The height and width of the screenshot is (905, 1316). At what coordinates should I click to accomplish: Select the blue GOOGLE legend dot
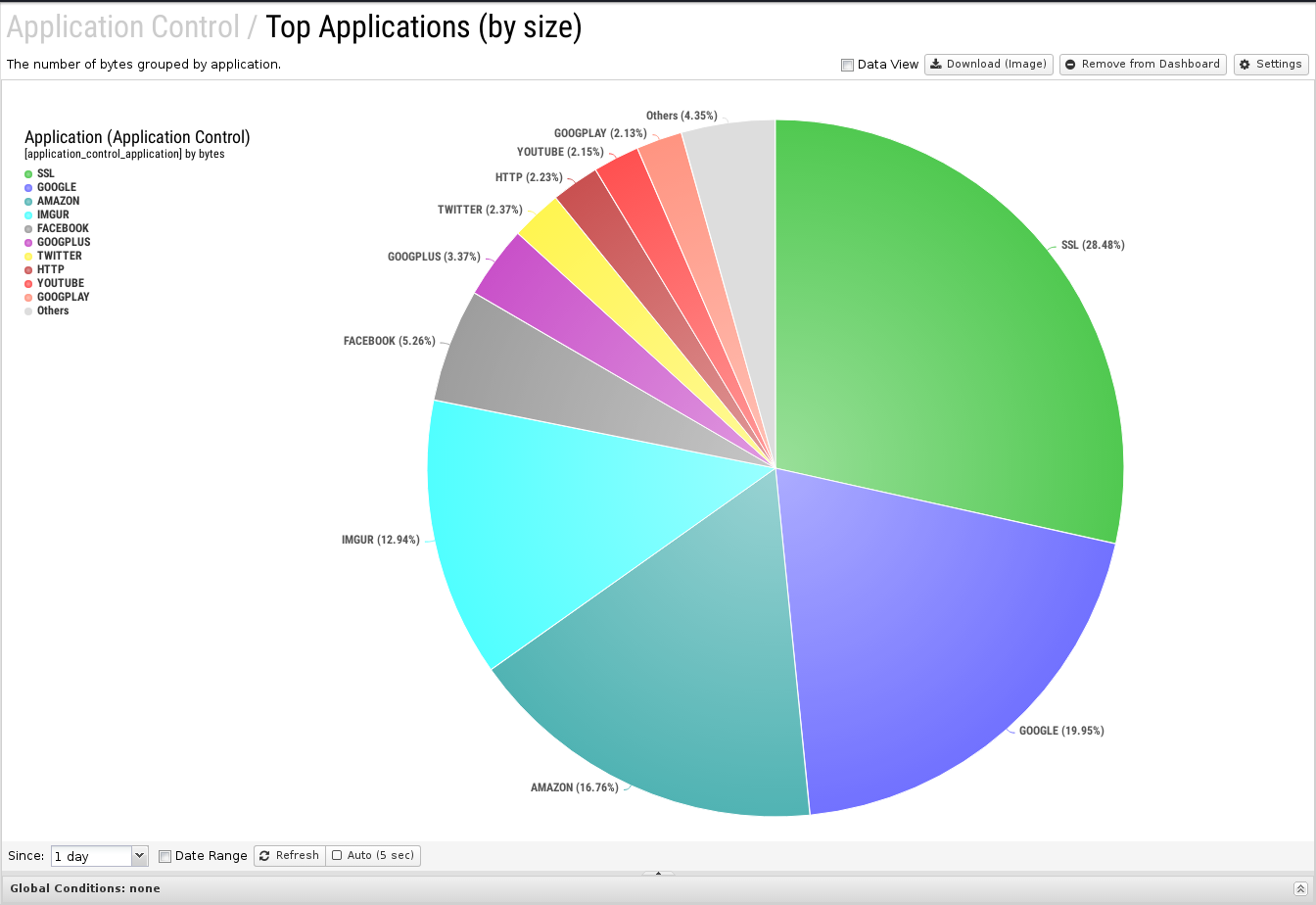coord(28,187)
